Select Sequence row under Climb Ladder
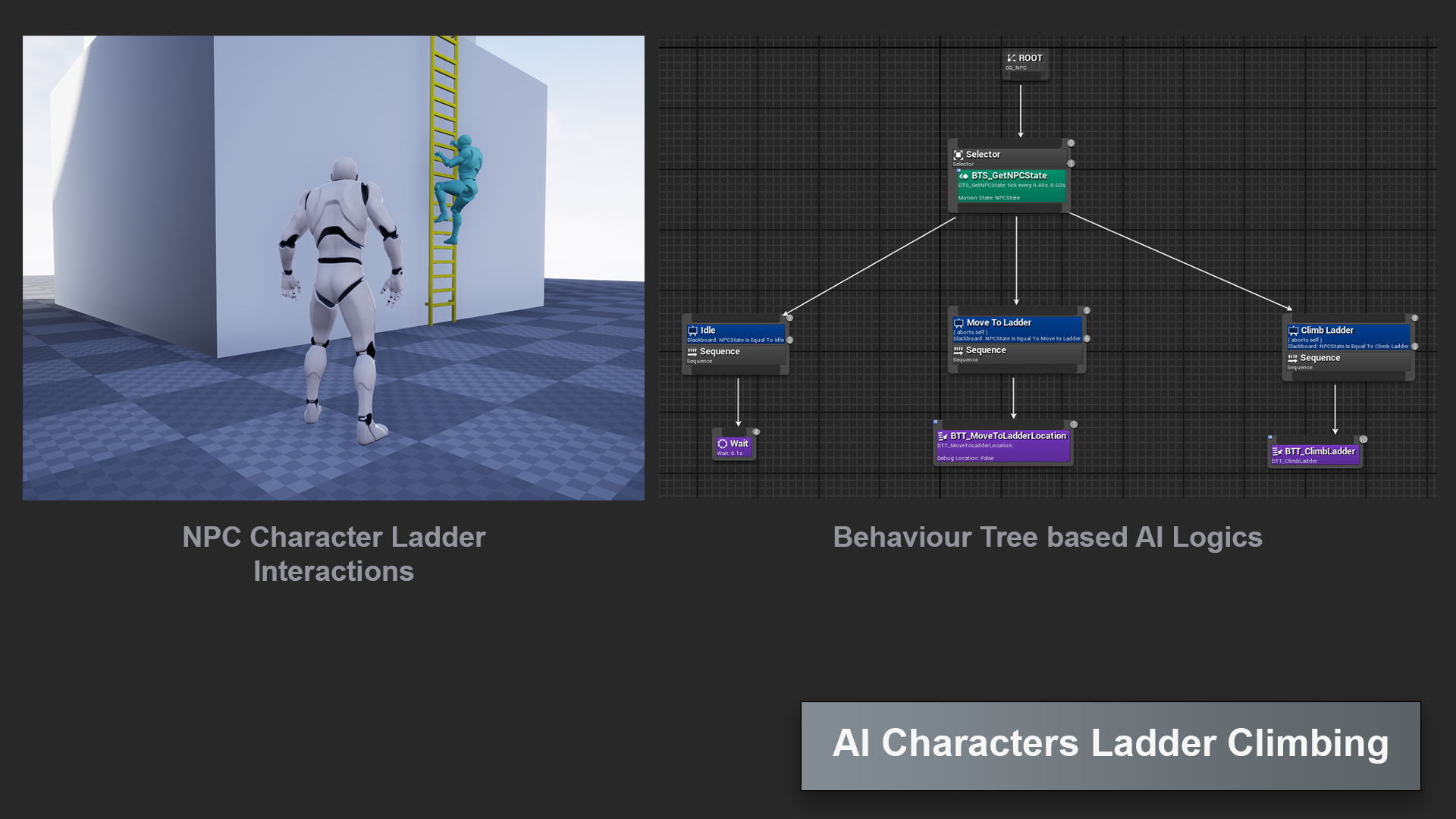The image size is (1456, 819). point(1348,361)
